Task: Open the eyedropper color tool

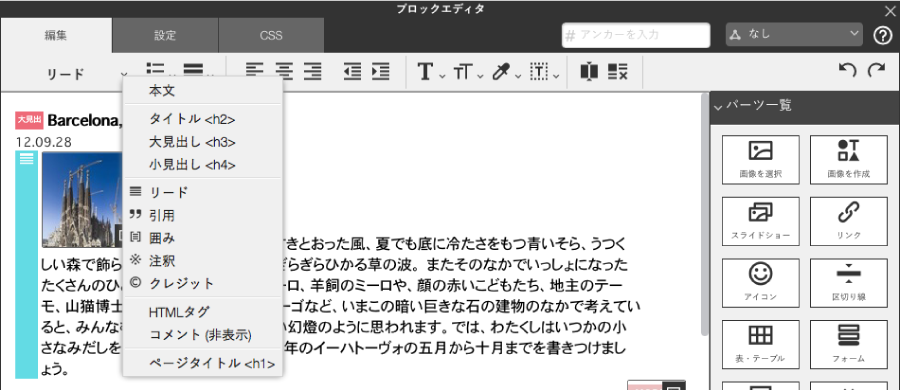Action: point(501,72)
